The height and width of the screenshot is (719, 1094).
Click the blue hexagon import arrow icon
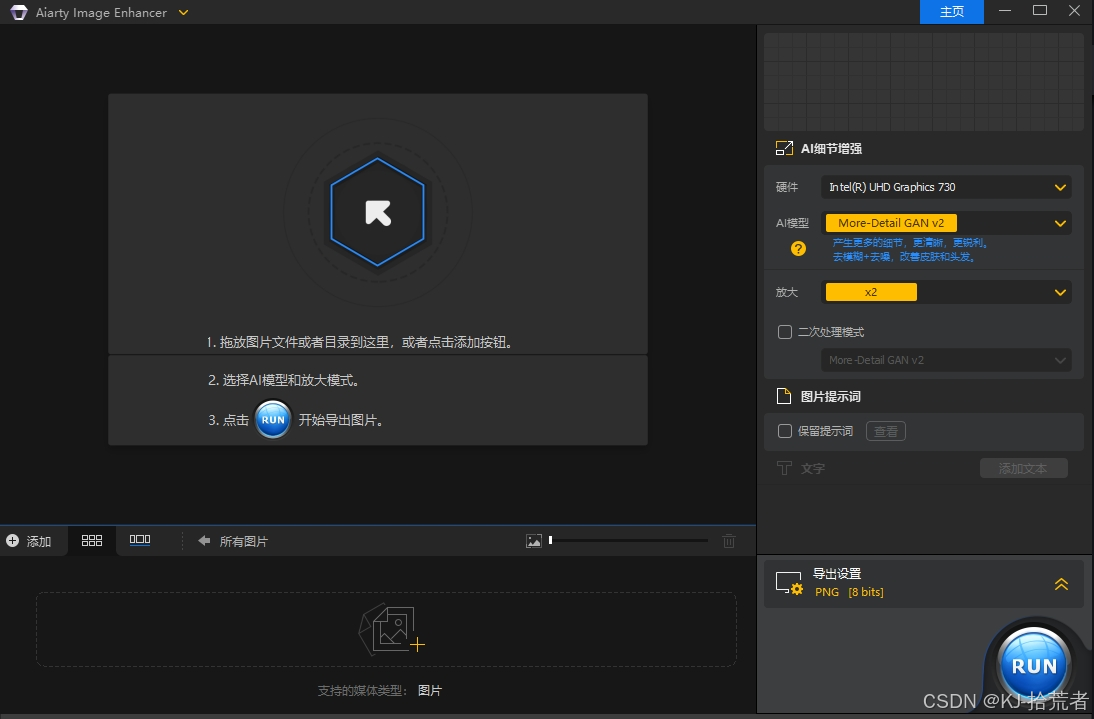coord(377,212)
